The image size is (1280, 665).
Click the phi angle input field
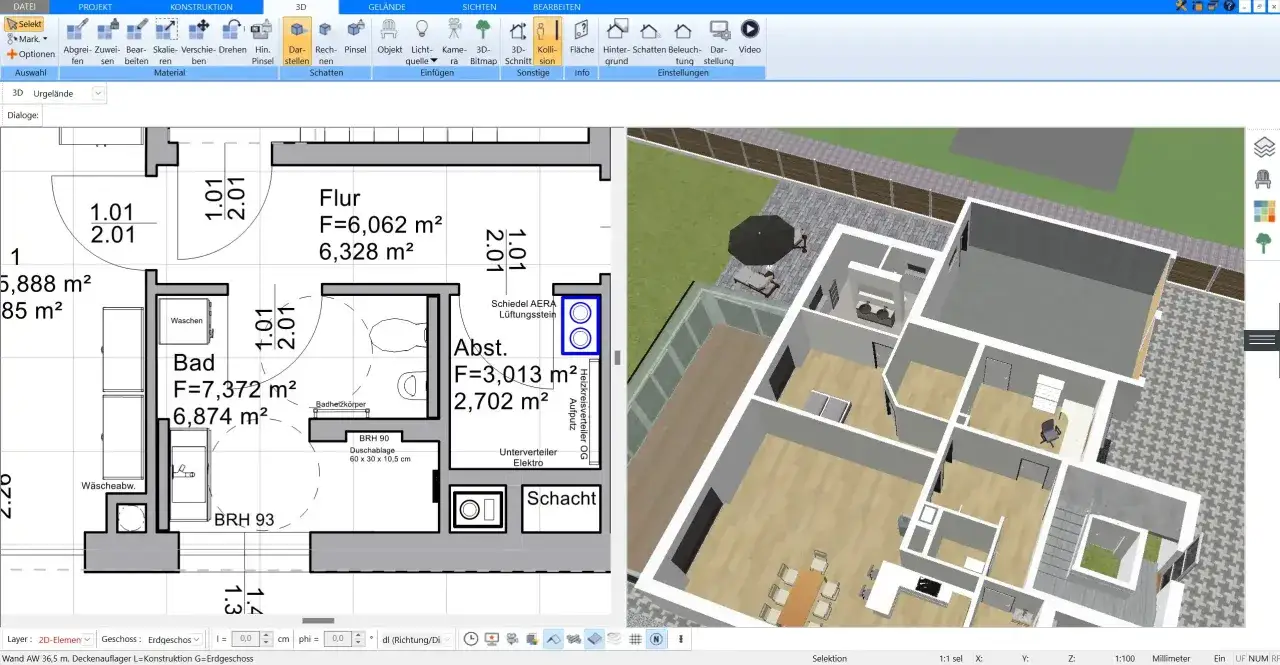click(338, 639)
